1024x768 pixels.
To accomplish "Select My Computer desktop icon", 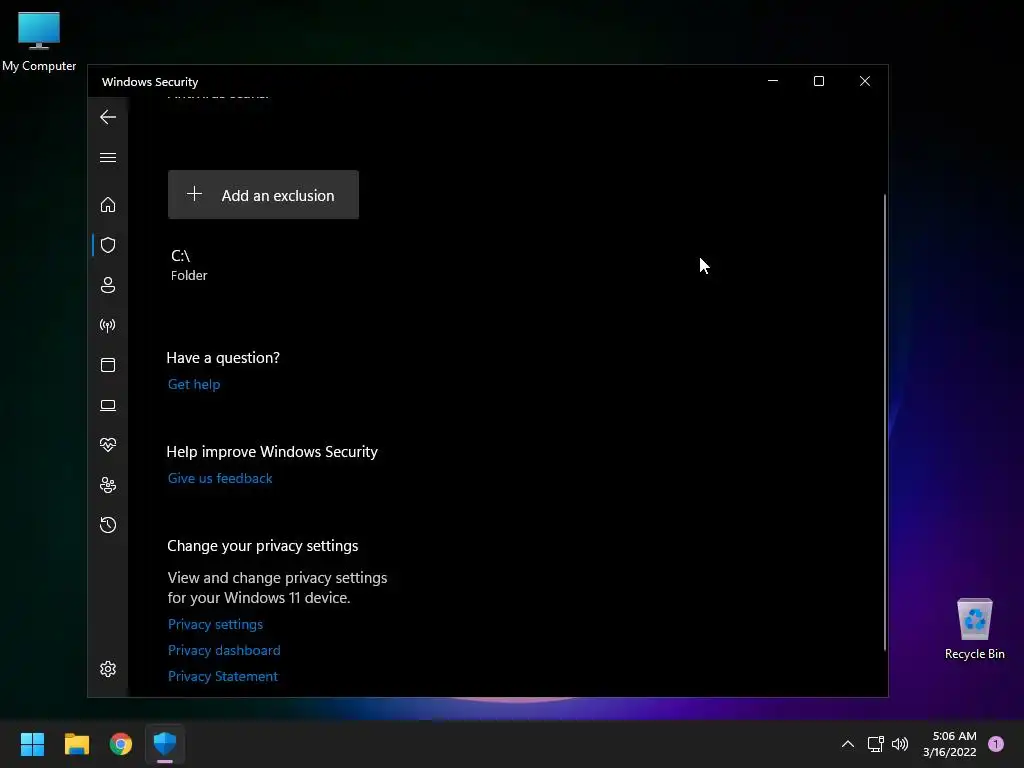I will 39,42.
